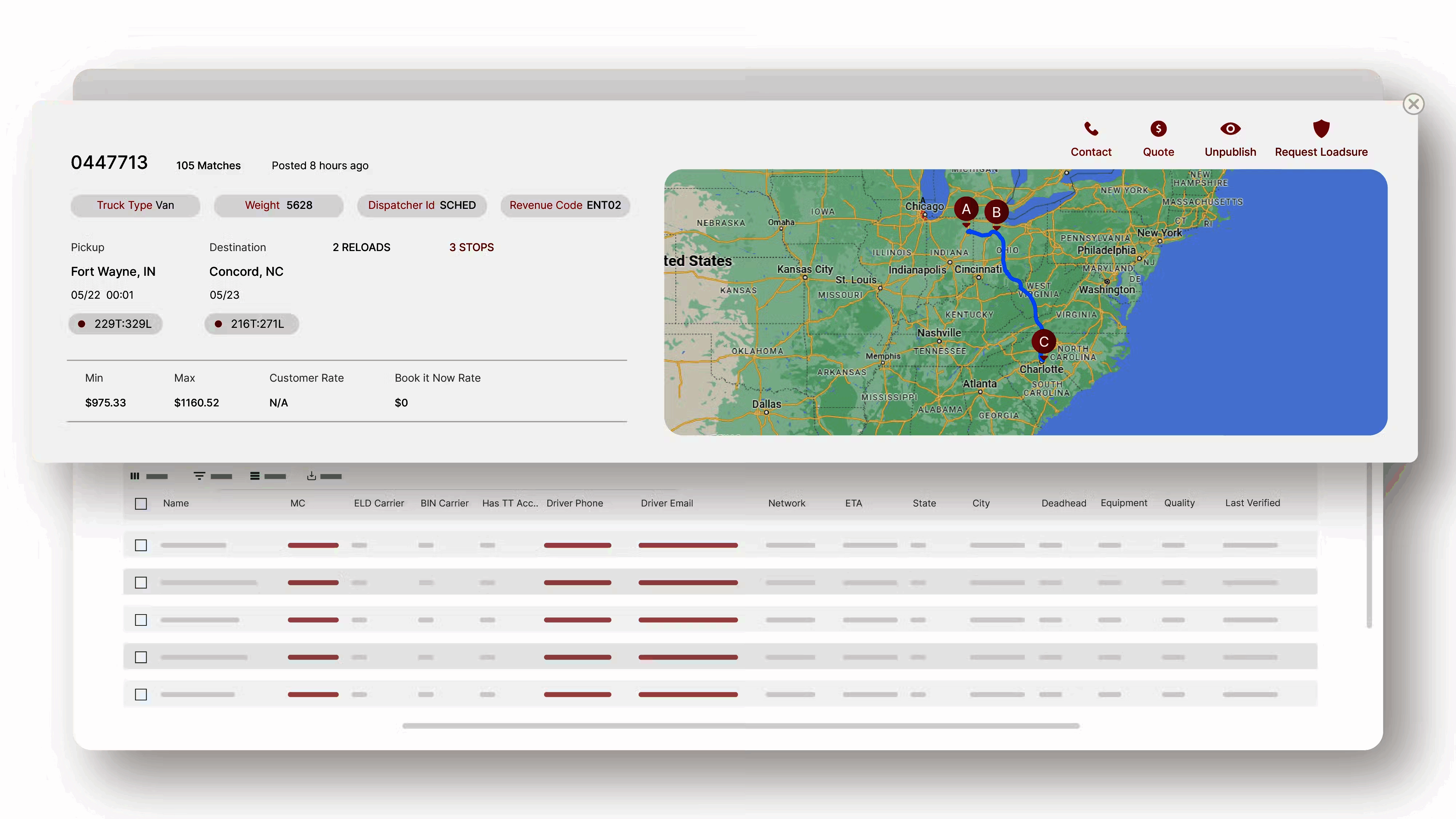This screenshot has width=1456, height=819.
Task: Open the Dispatcher Id SCHED selector
Action: [422, 205]
